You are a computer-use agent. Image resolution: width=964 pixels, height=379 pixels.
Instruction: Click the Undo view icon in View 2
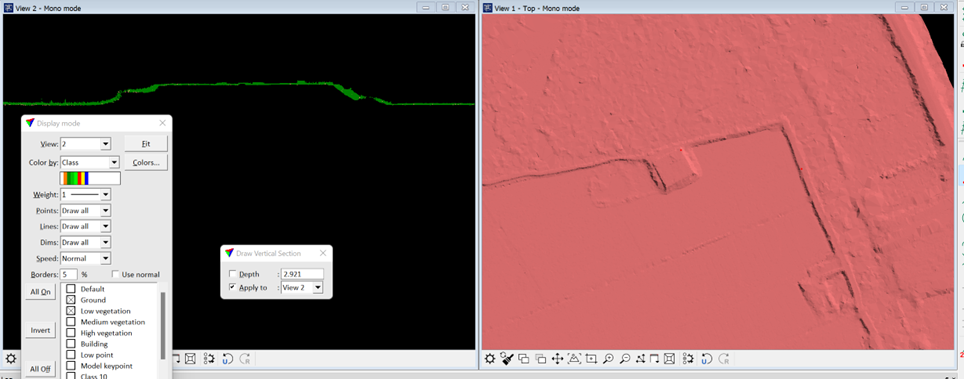click(x=227, y=359)
